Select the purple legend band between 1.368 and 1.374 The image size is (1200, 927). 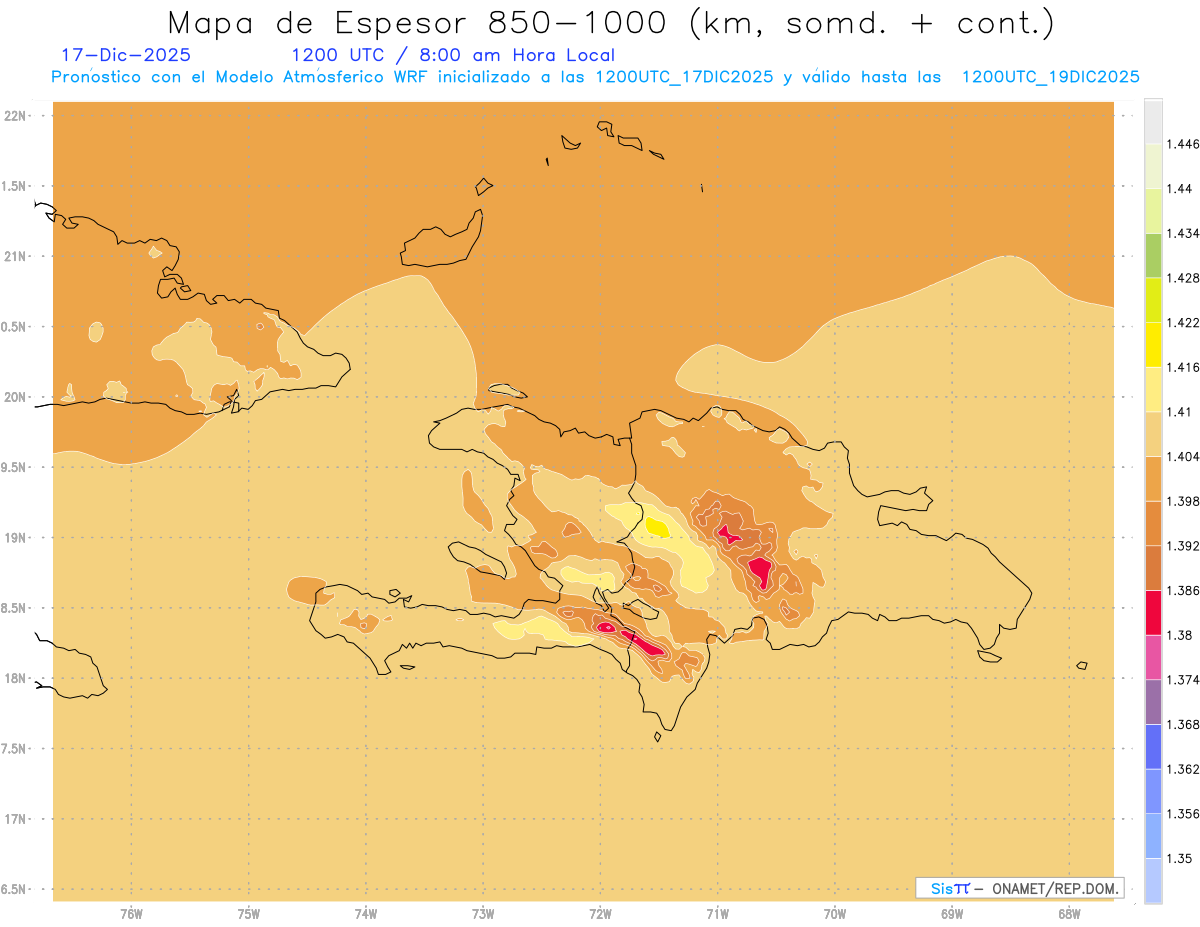(1153, 701)
